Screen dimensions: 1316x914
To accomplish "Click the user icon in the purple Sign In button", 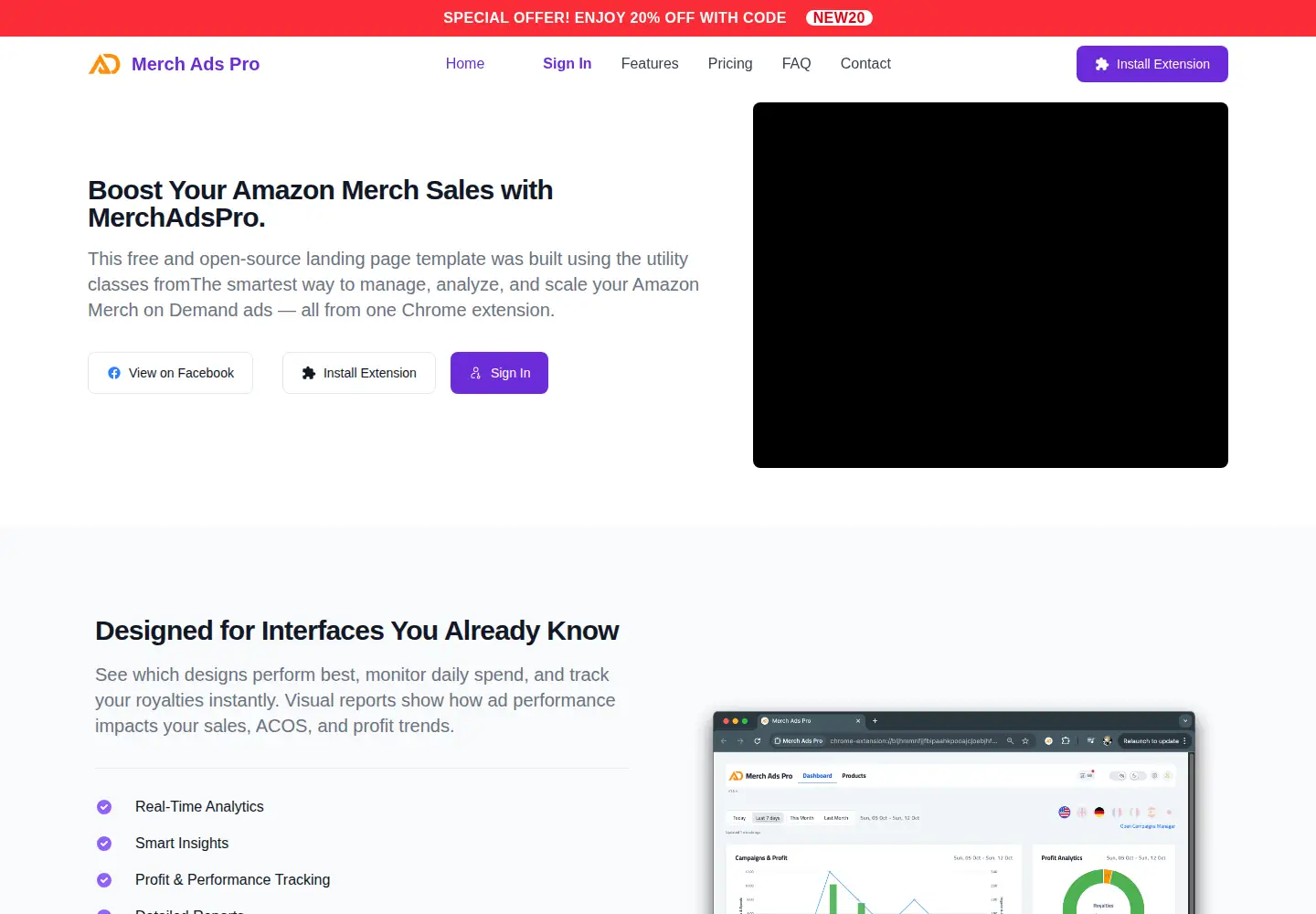I will pyautogui.click(x=475, y=373).
